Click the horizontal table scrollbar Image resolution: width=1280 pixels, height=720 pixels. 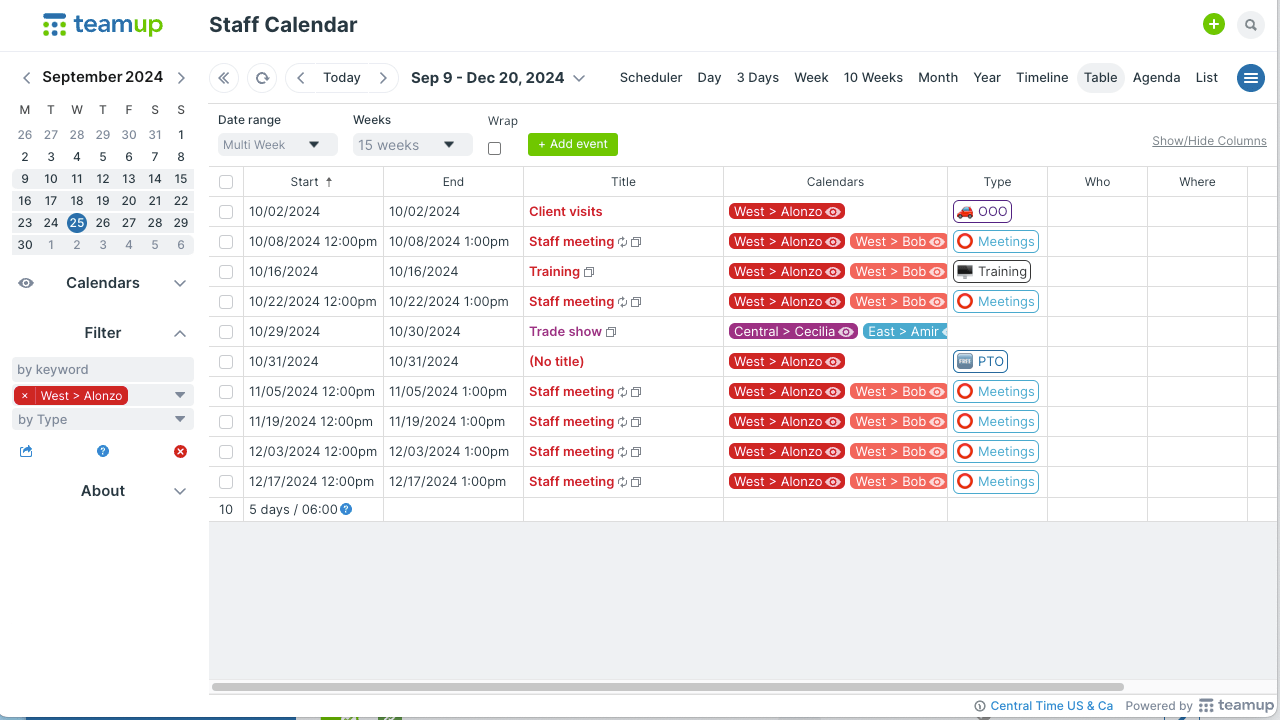pos(668,687)
